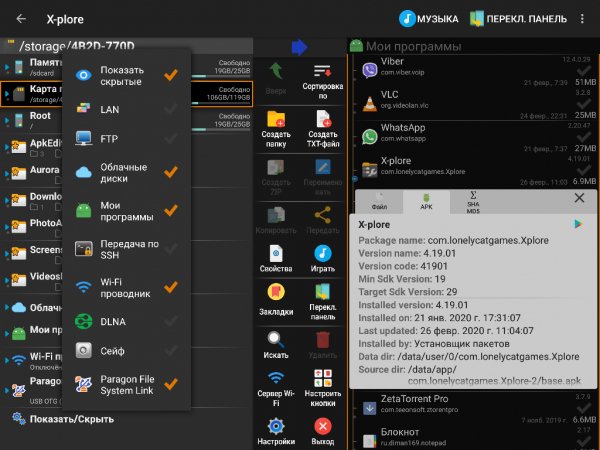Tap the Мои программы pane header
Image resolution: width=600 pixels, height=450 pixels.
tap(474, 46)
